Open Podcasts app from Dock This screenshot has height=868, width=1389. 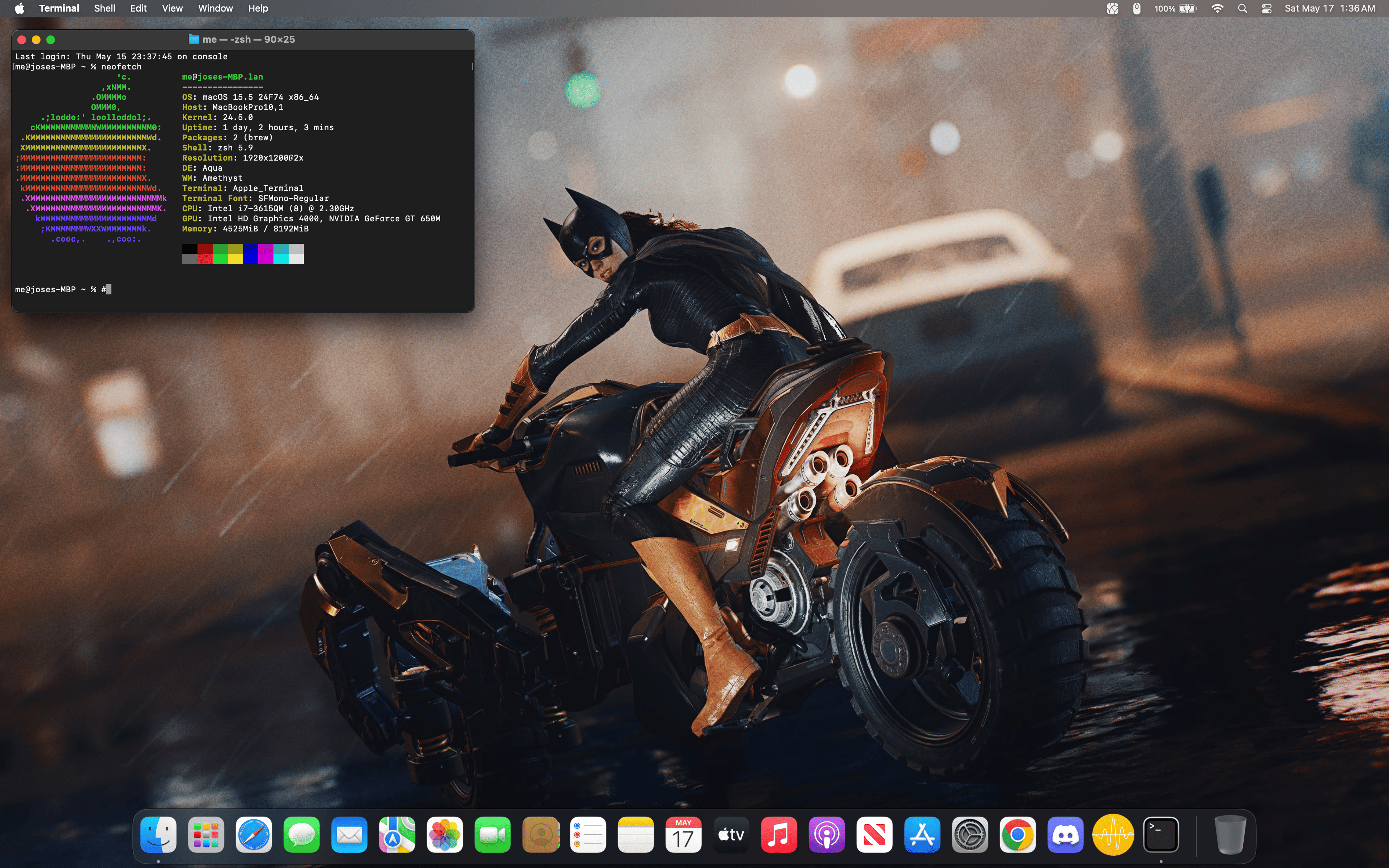tap(827, 834)
